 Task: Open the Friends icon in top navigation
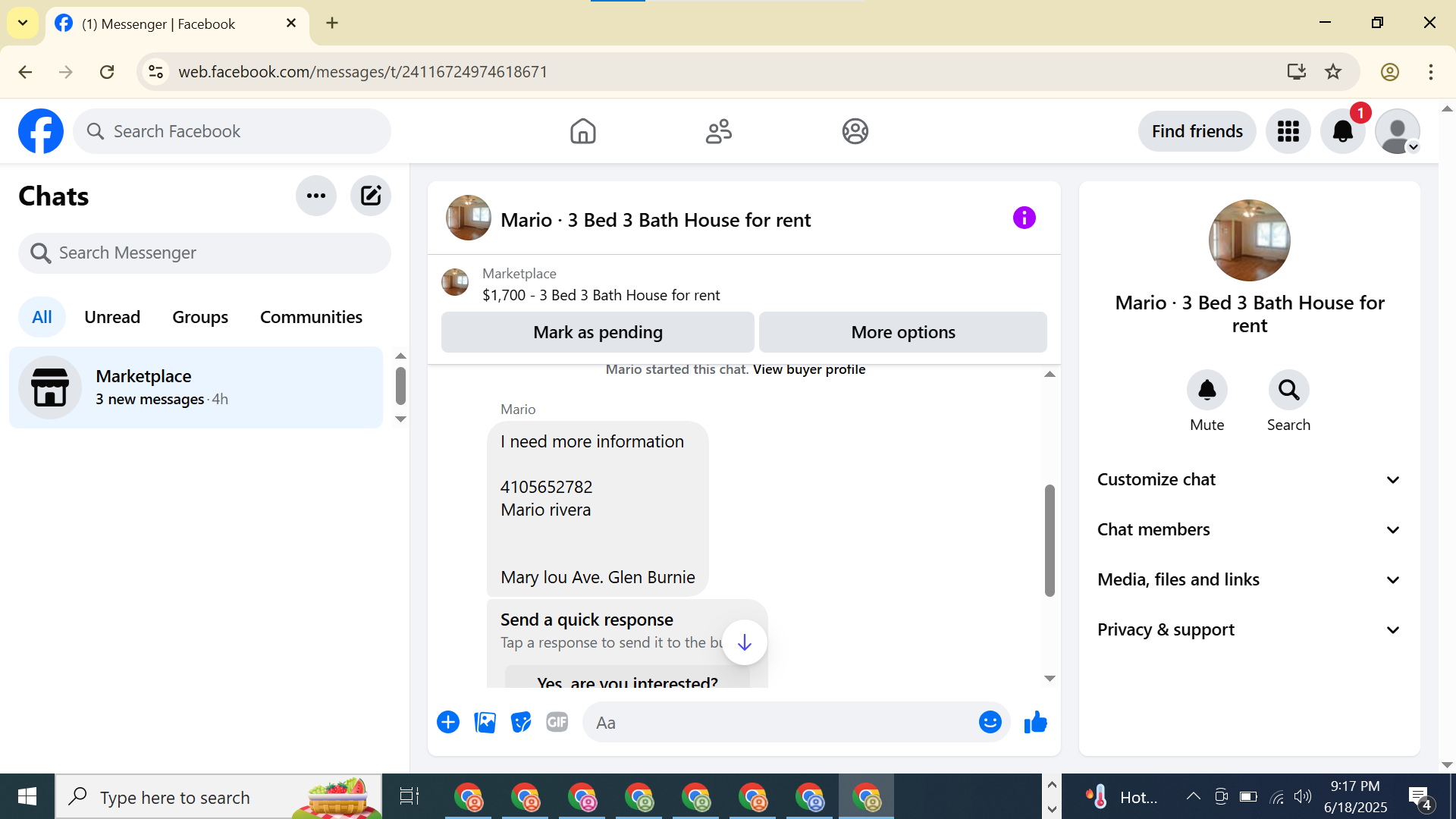[x=718, y=131]
